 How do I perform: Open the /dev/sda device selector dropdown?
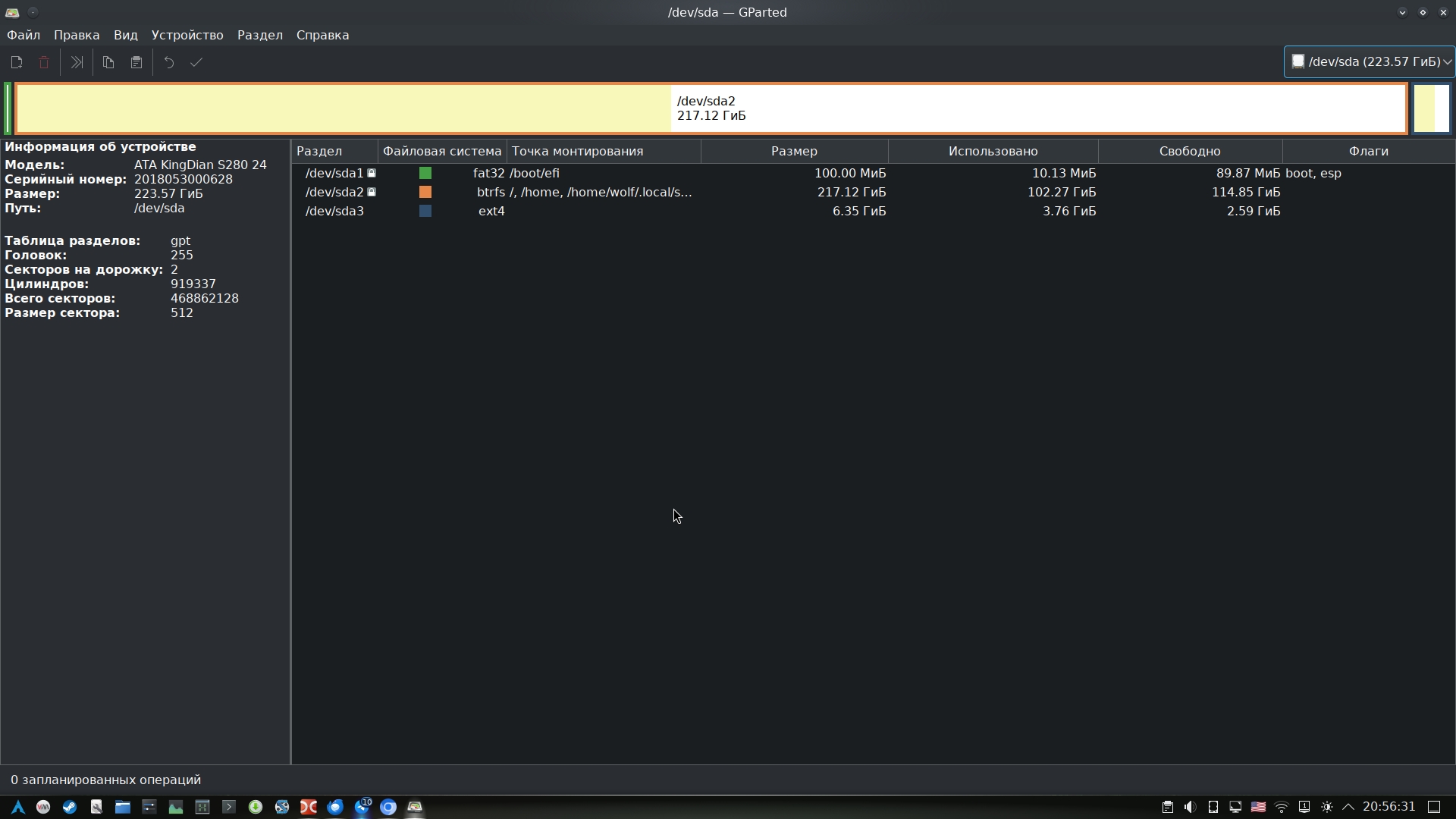click(x=1369, y=61)
